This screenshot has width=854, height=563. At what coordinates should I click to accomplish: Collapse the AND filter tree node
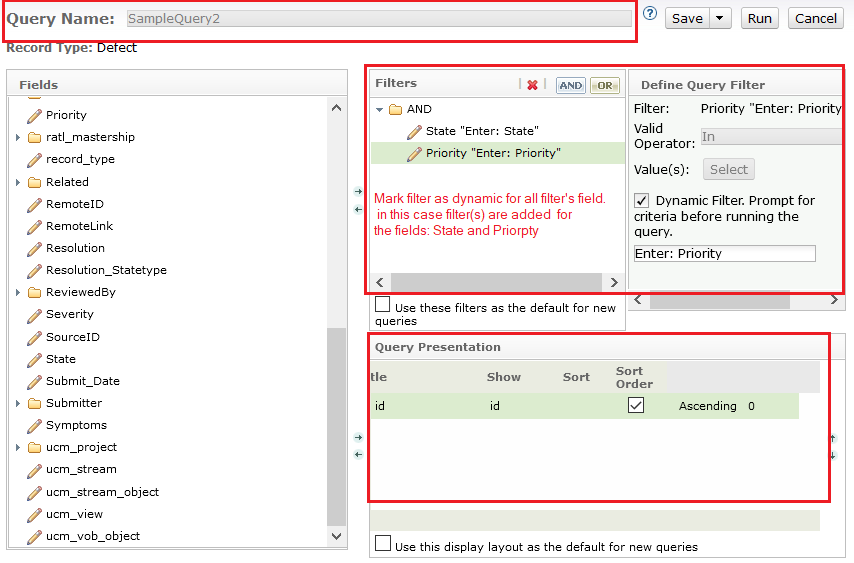379,109
